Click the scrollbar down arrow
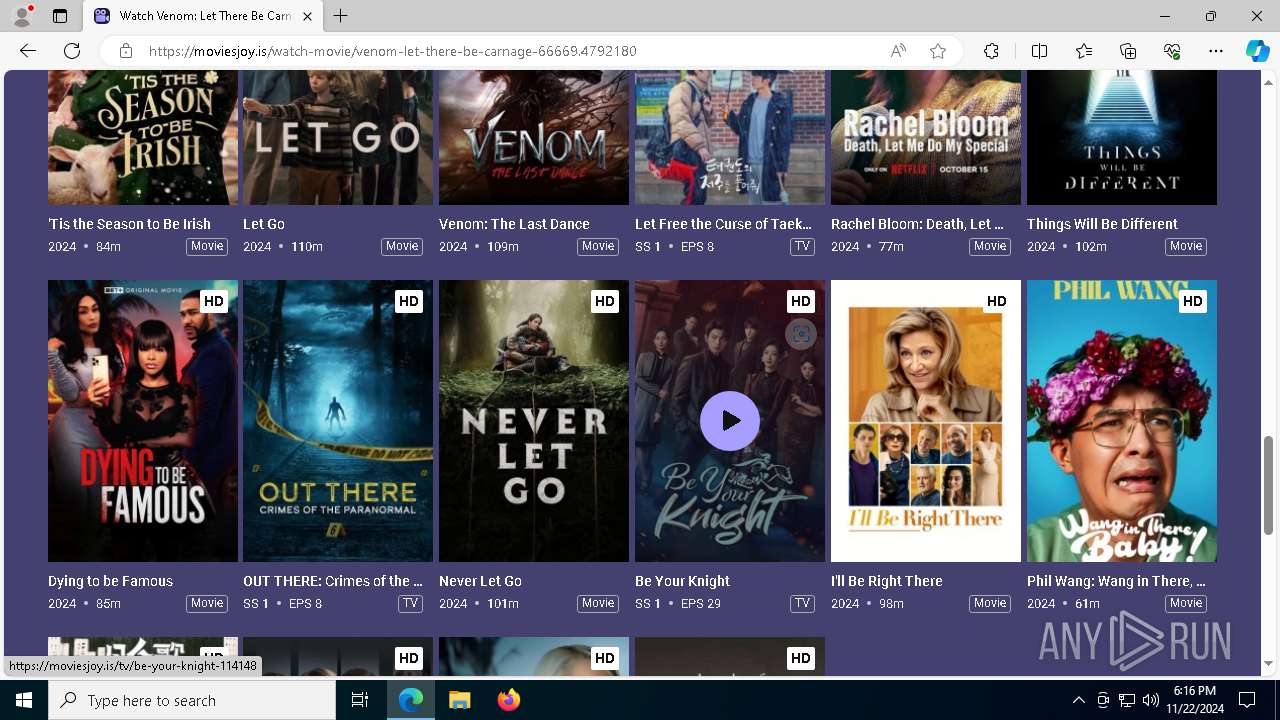 pos(1269,663)
